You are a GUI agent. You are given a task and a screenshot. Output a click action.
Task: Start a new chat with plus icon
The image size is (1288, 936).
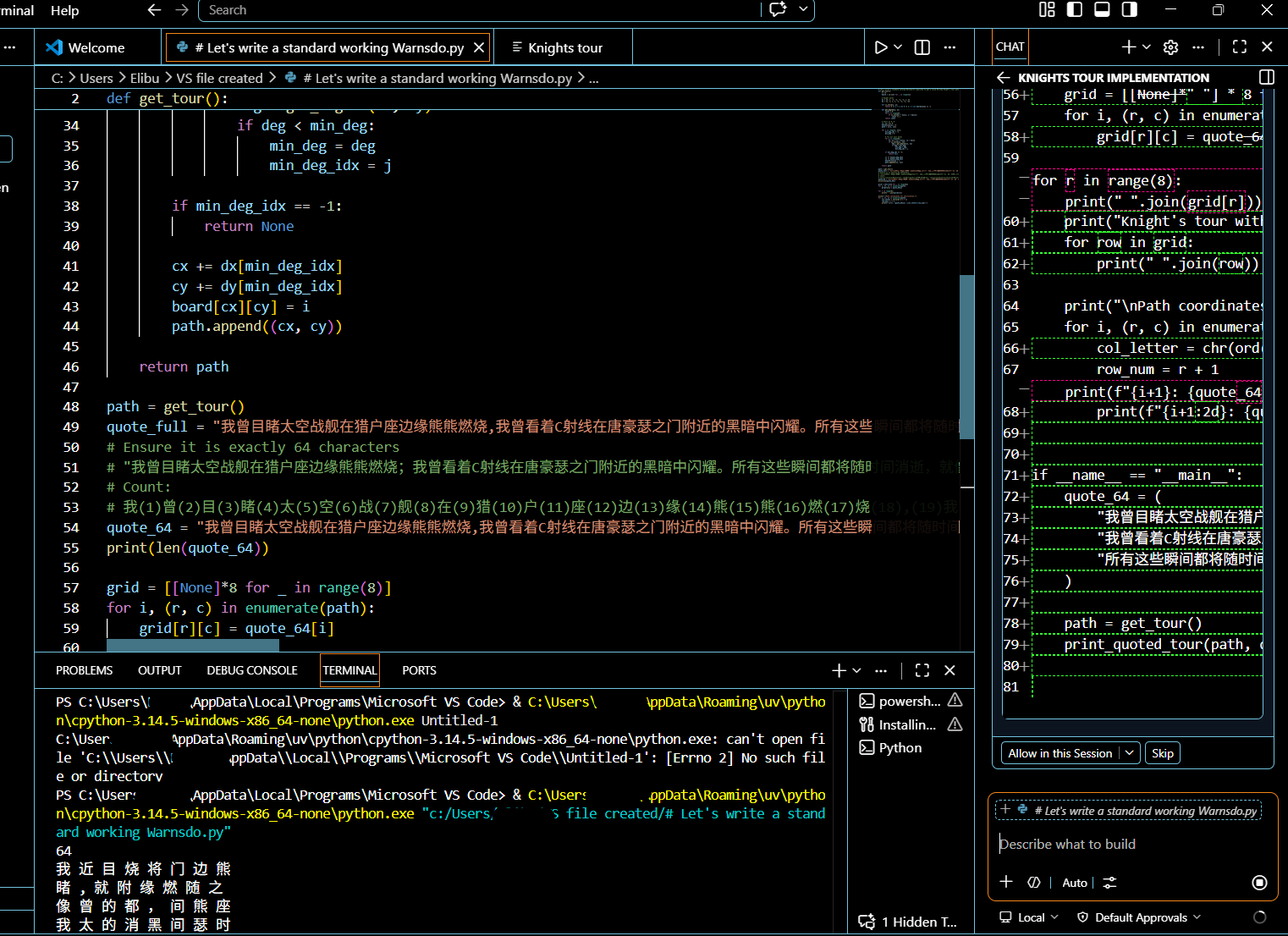(1129, 47)
